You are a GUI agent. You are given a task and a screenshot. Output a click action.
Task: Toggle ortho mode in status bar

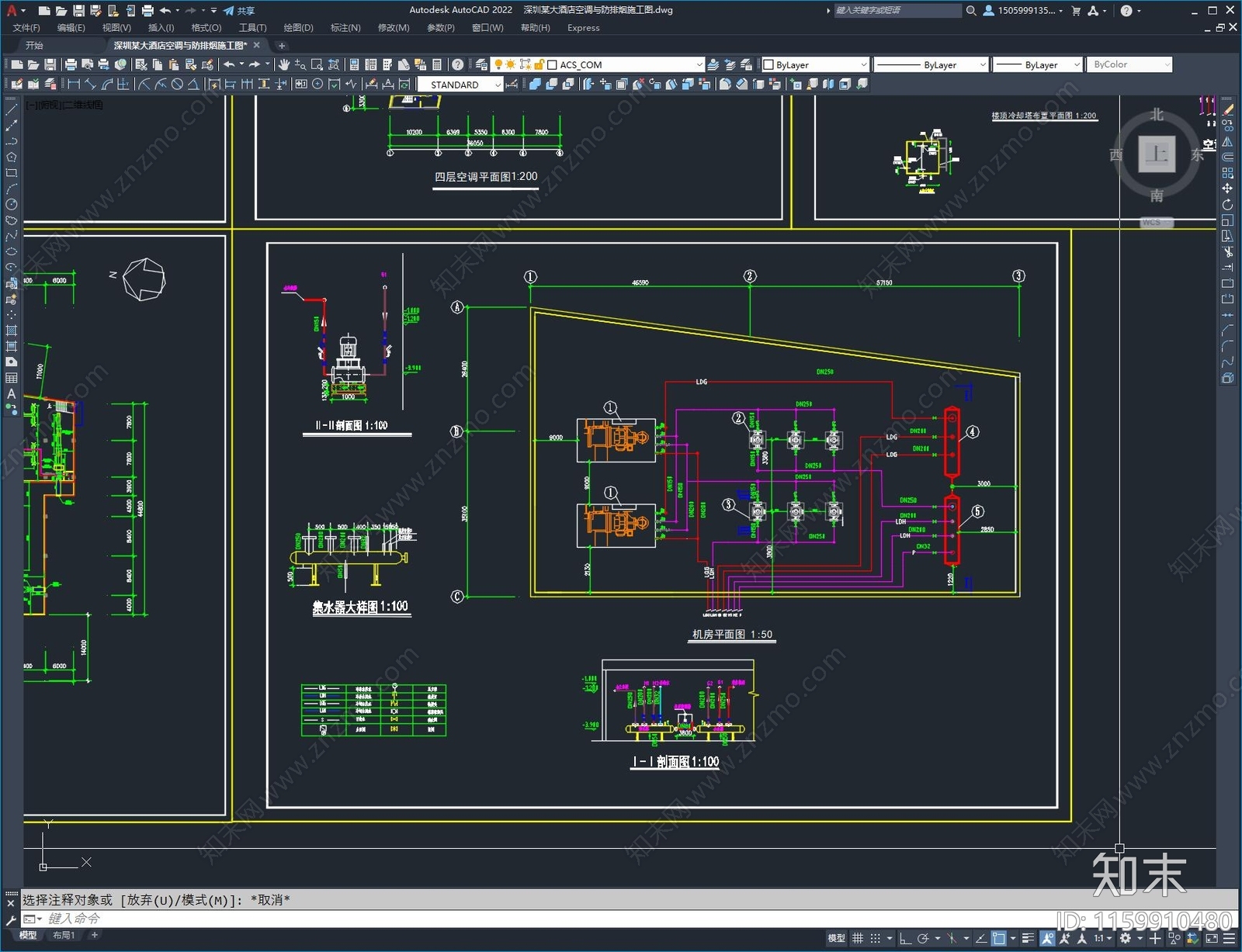click(905, 938)
